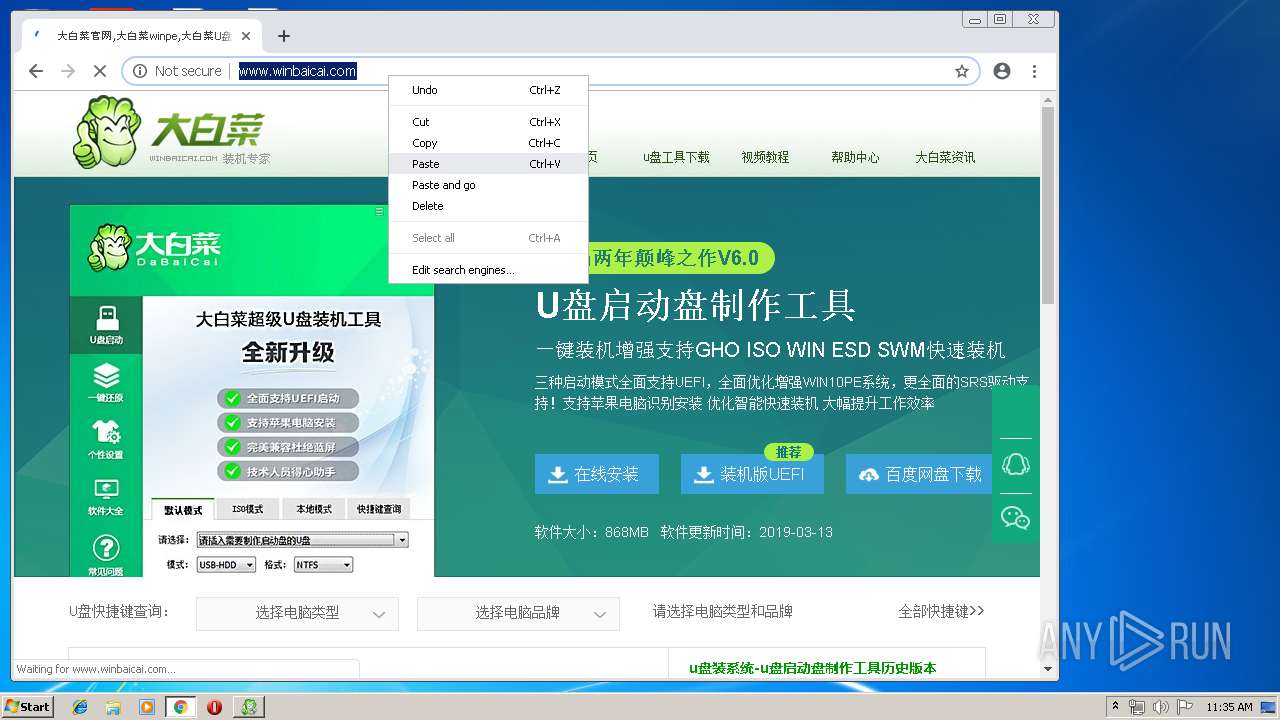Open the 帮助中心 navigation link
This screenshot has height=720, width=1280.
coord(855,157)
